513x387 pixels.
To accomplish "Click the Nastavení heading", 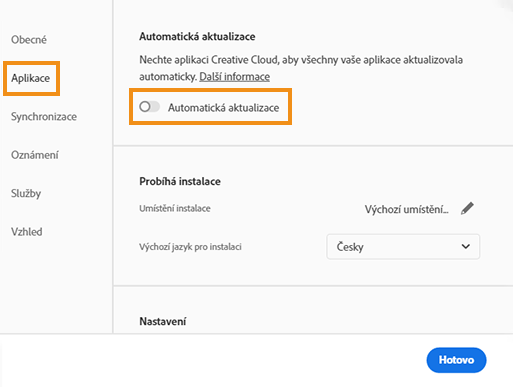I will tap(163, 321).
